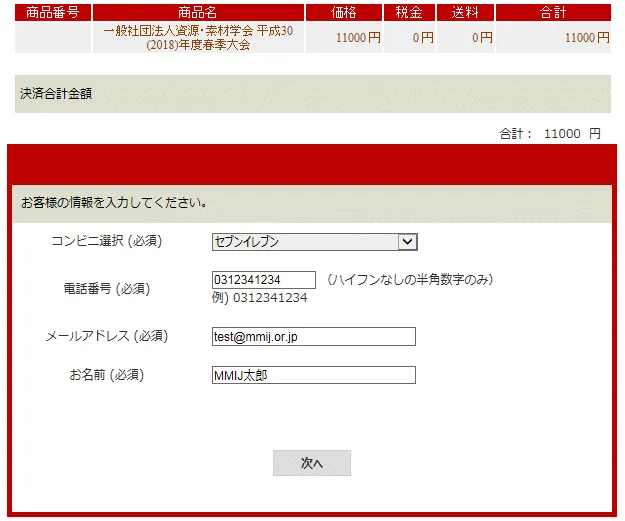The height and width of the screenshot is (521, 625).
Task: Click the お客様の情報を入力してください heading
Action: pyautogui.click(x=115, y=203)
